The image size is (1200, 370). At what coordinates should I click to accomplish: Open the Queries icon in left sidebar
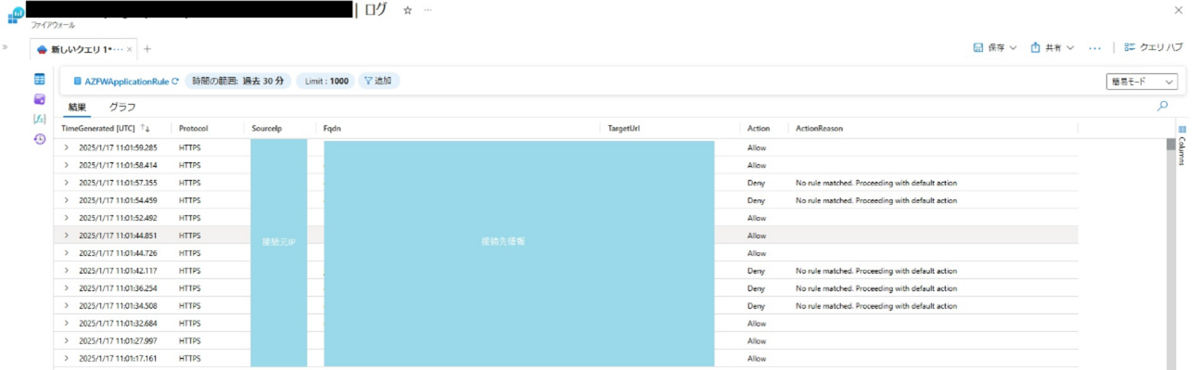40,99
